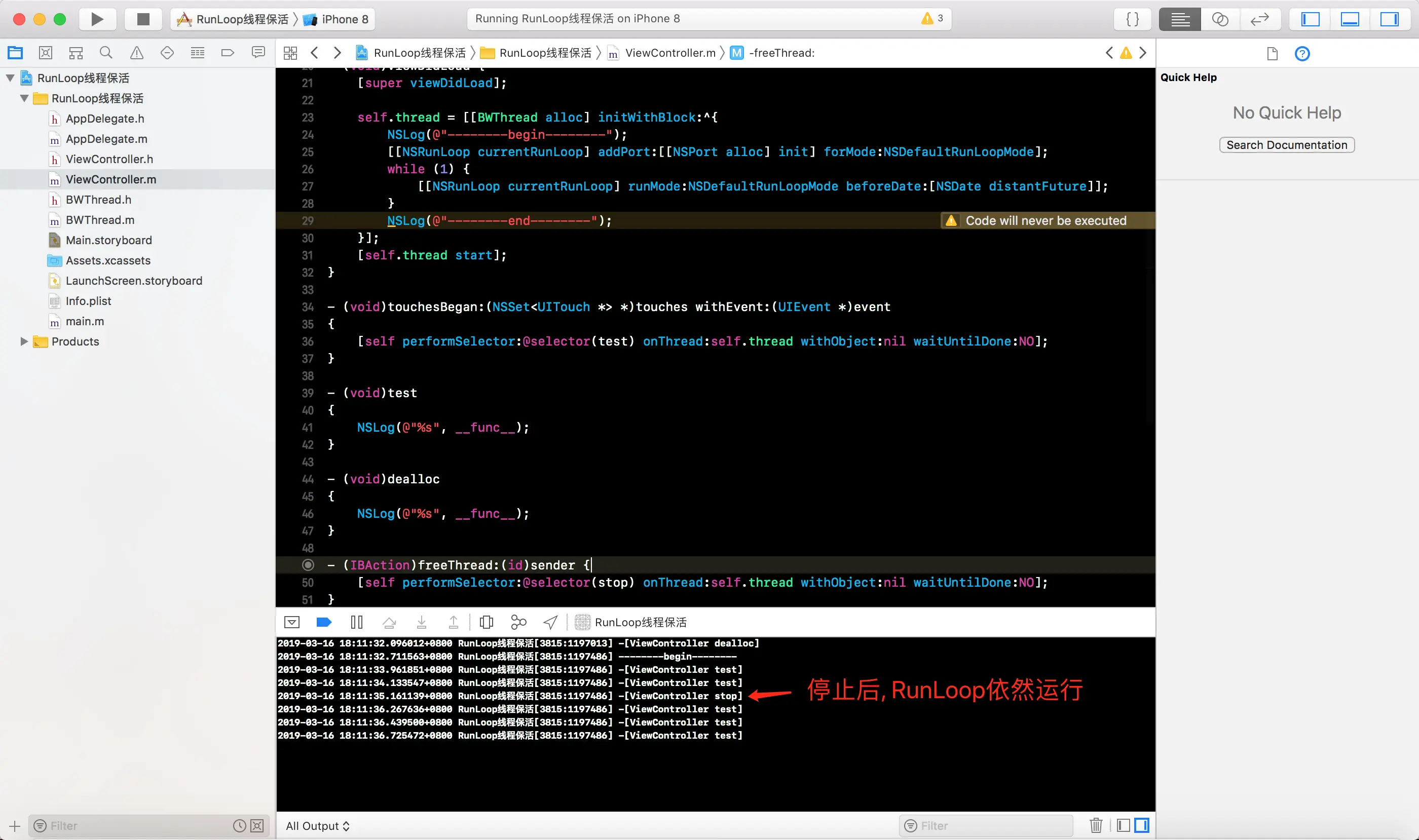Pause program execution in debug bar
The image size is (1419, 840).
pos(356,622)
